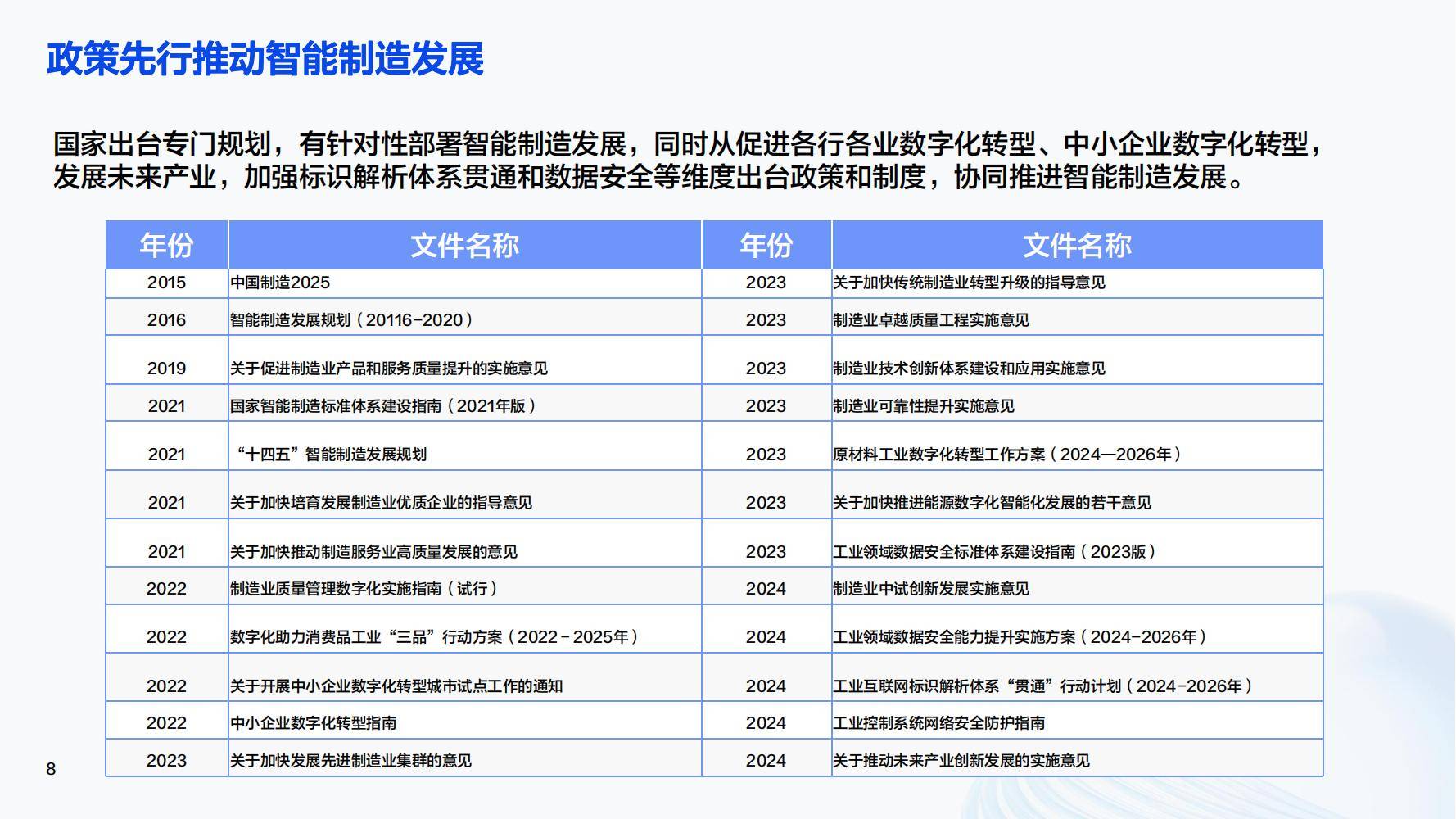Image resolution: width=1456 pixels, height=819 pixels.
Task: Click 关于加快培育发展制造业优质企业的指导意见
Action: click(x=464, y=495)
